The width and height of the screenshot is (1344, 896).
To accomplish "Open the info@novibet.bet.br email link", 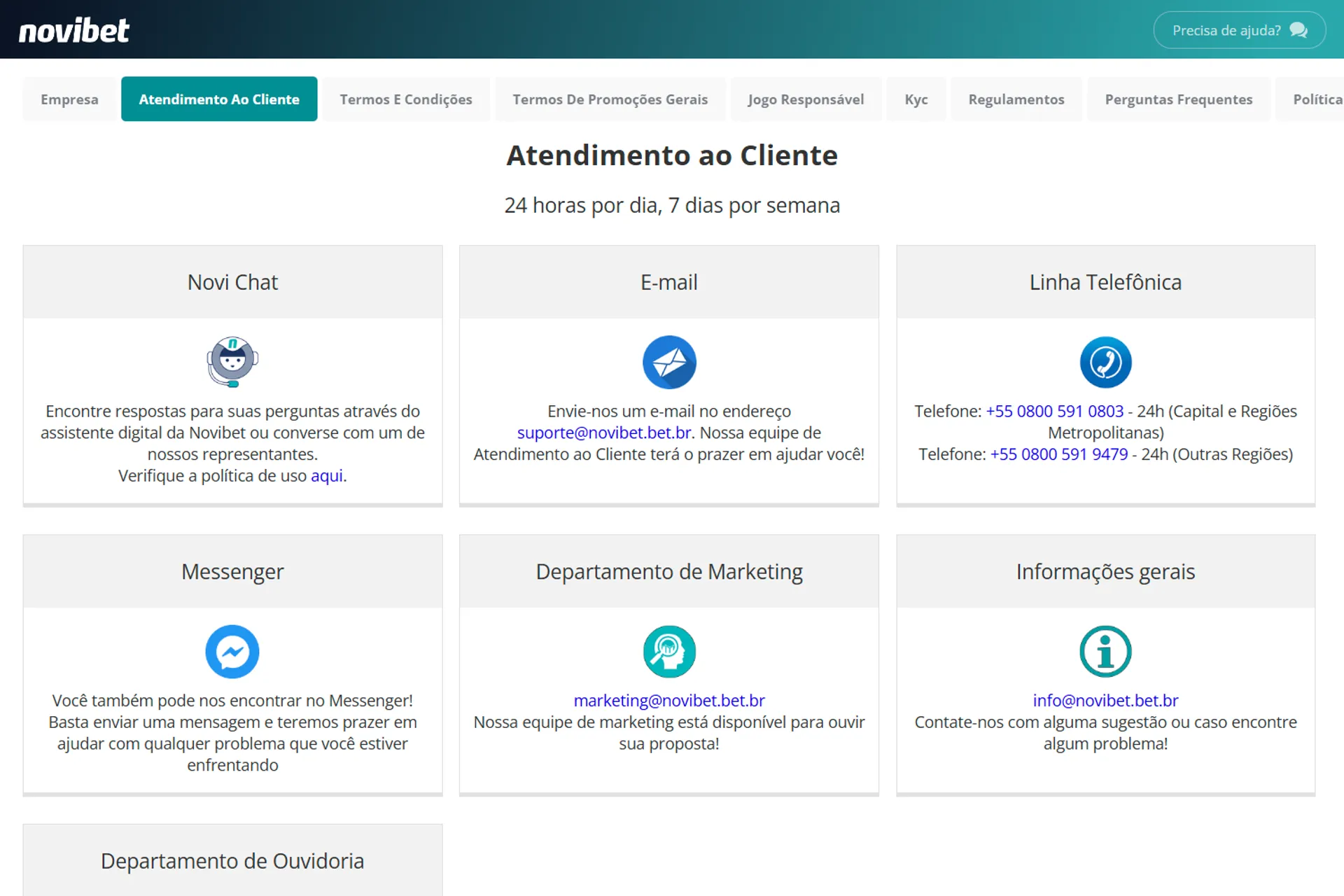I will tap(1105, 701).
